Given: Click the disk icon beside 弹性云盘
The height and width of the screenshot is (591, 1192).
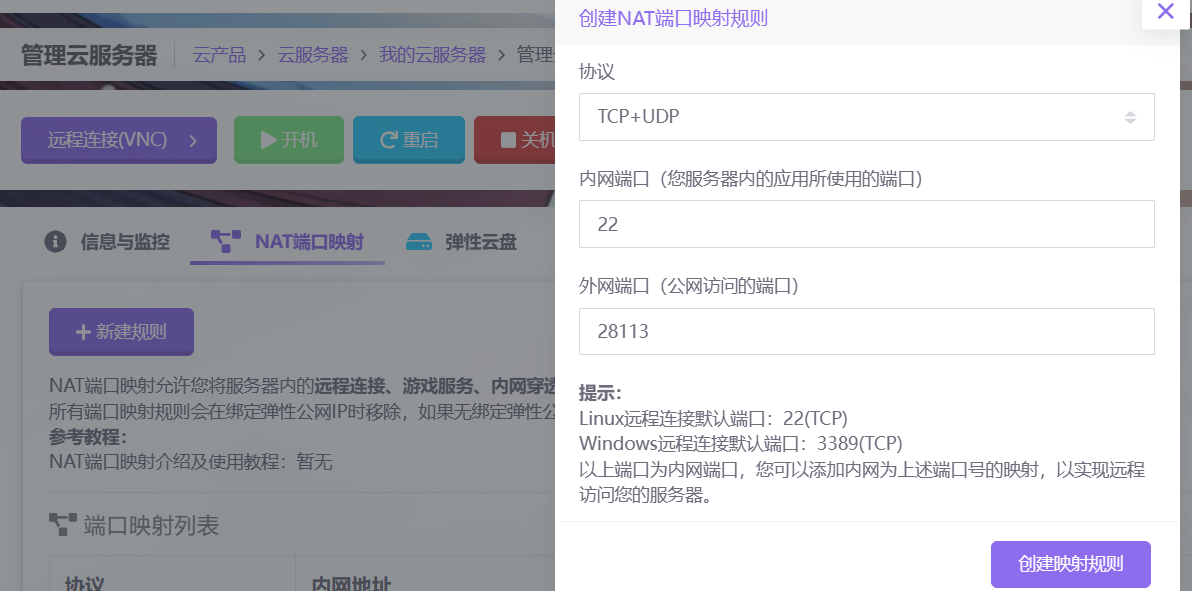Looking at the screenshot, I should click(x=418, y=241).
